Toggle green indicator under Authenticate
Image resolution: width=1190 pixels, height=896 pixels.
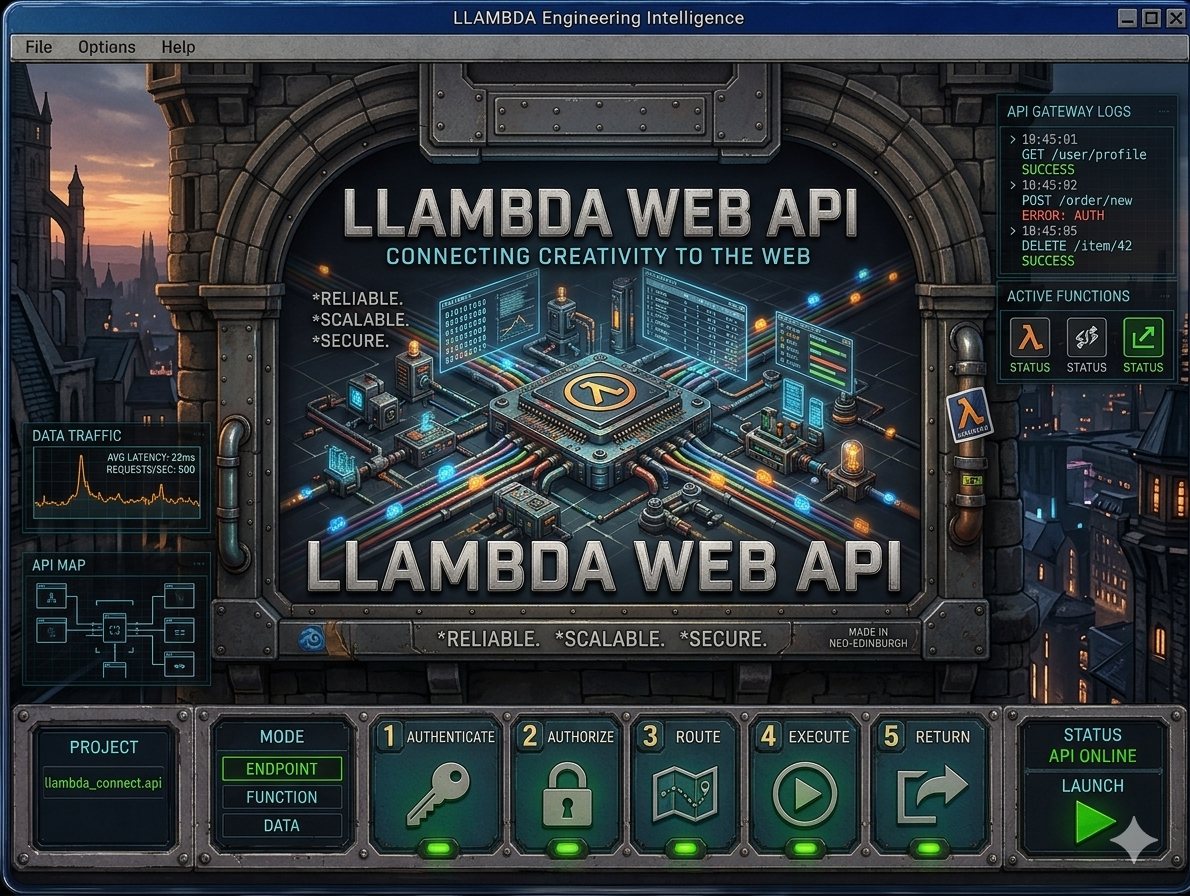coord(438,847)
